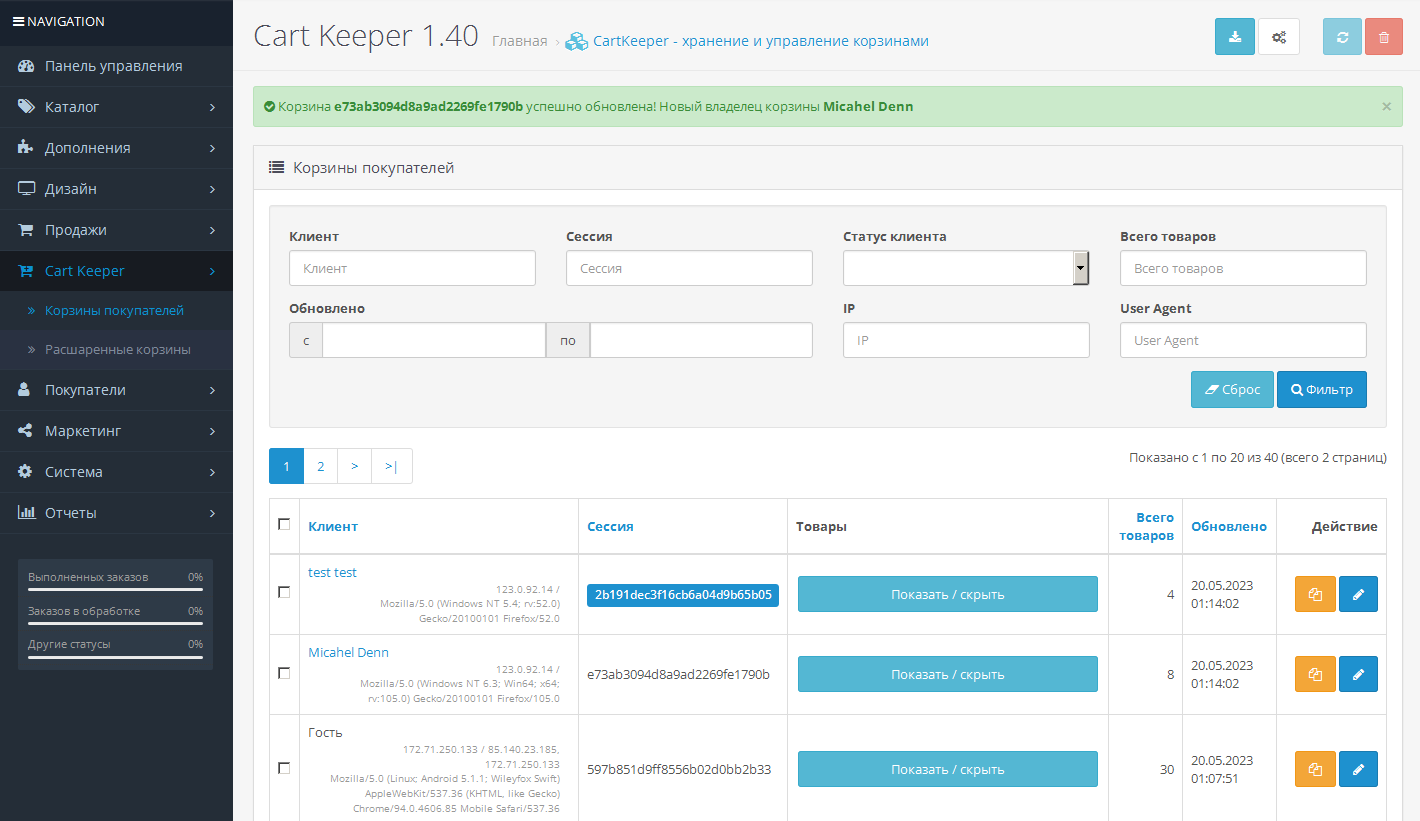1420x821 pixels.
Task: Click Показать / скрыть for test test row
Action: [948, 594]
